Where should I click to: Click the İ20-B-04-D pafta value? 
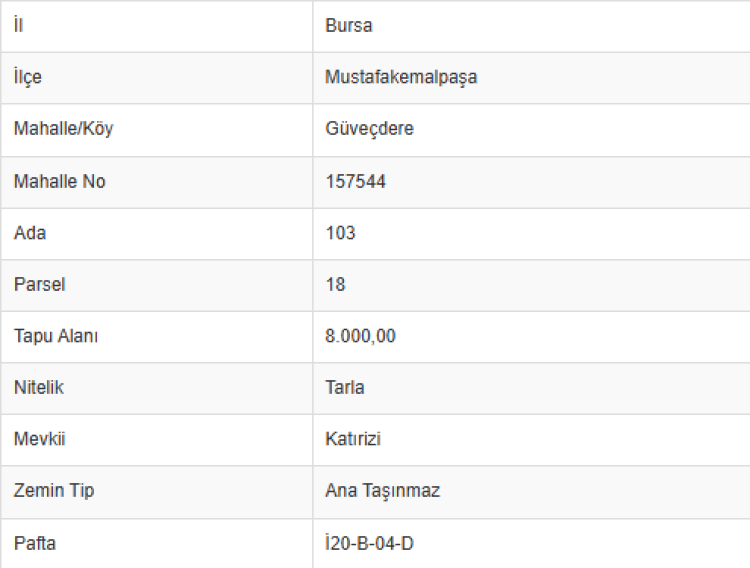(x=369, y=544)
